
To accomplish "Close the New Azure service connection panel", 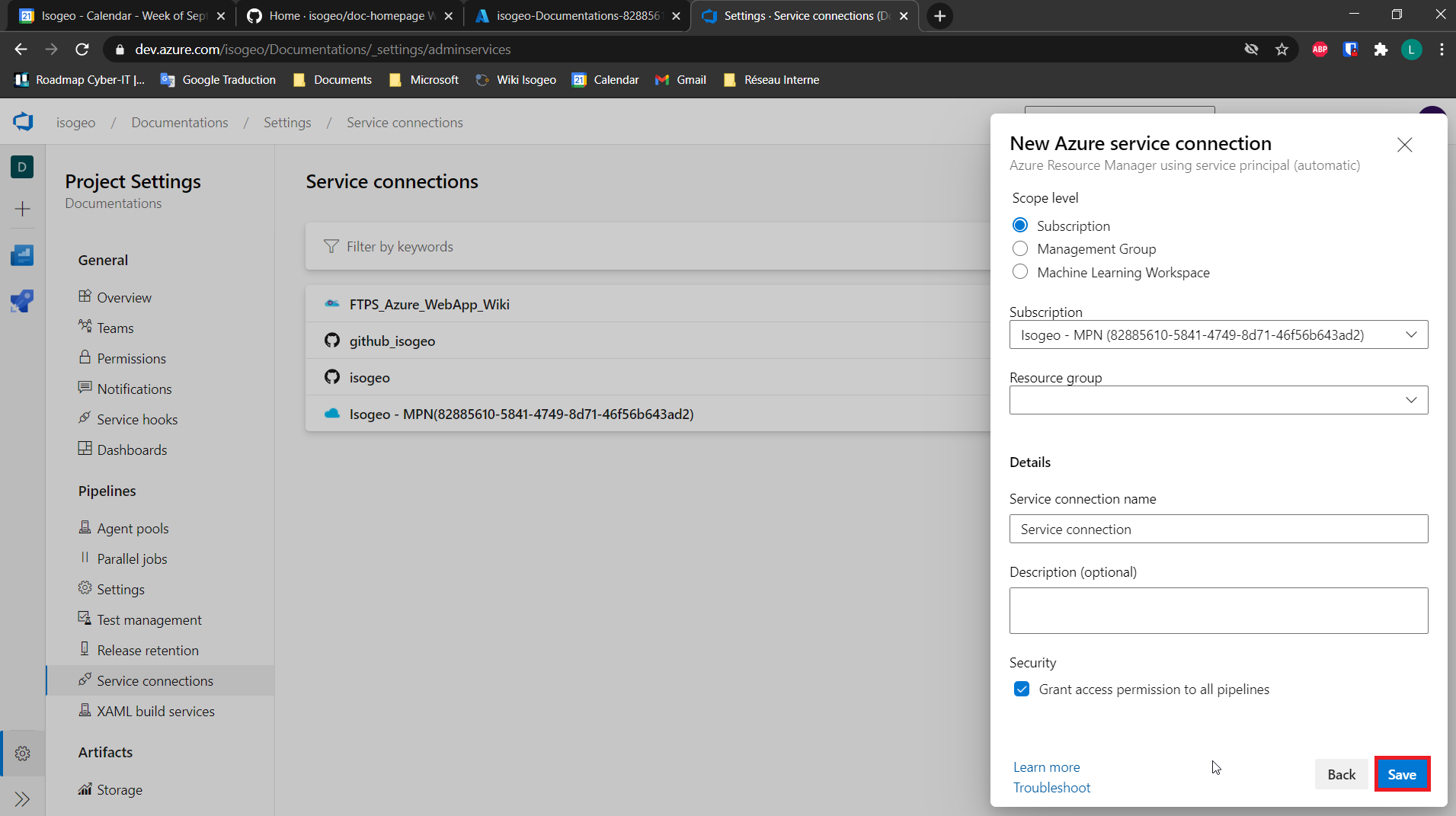I will 1404,145.
